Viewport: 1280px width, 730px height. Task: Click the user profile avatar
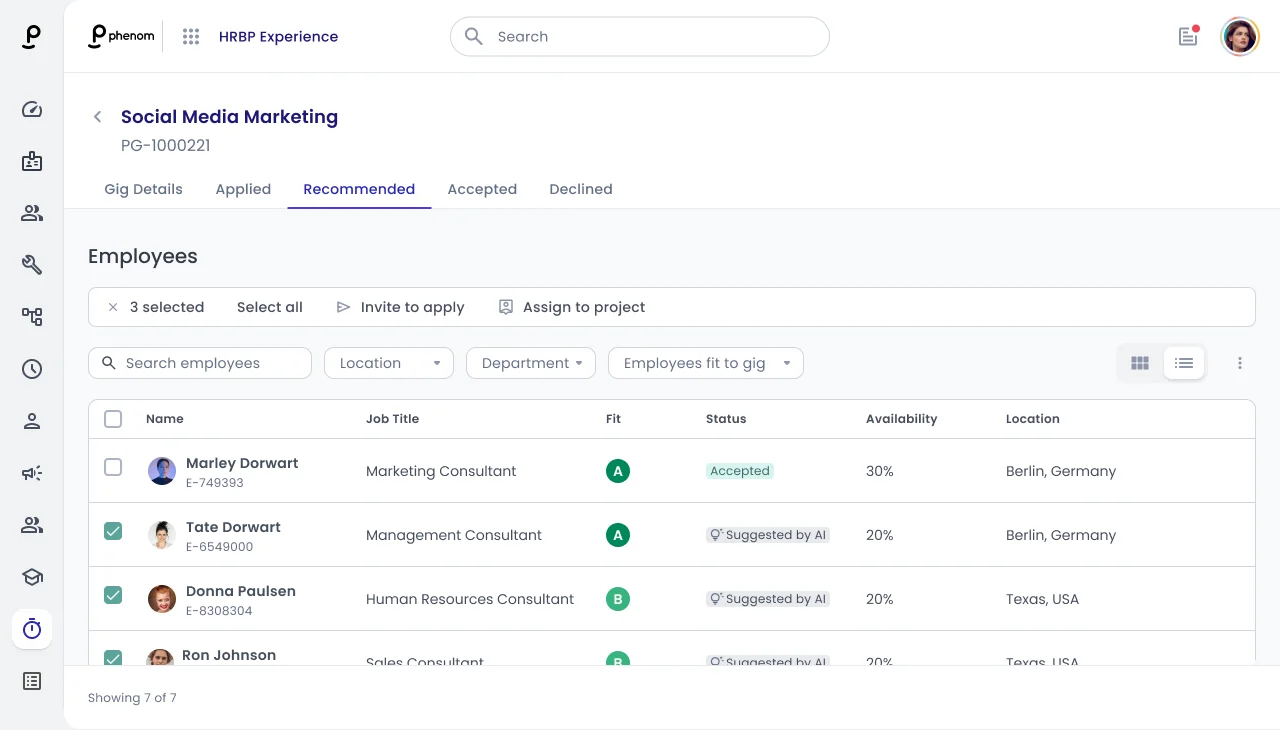(x=1240, y=37)
